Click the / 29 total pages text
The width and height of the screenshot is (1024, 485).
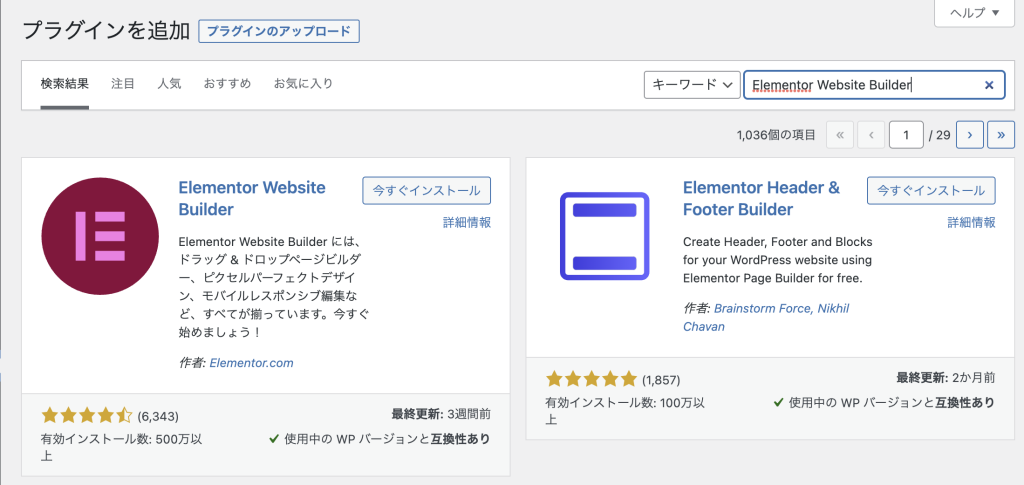[x=939, y=135]
